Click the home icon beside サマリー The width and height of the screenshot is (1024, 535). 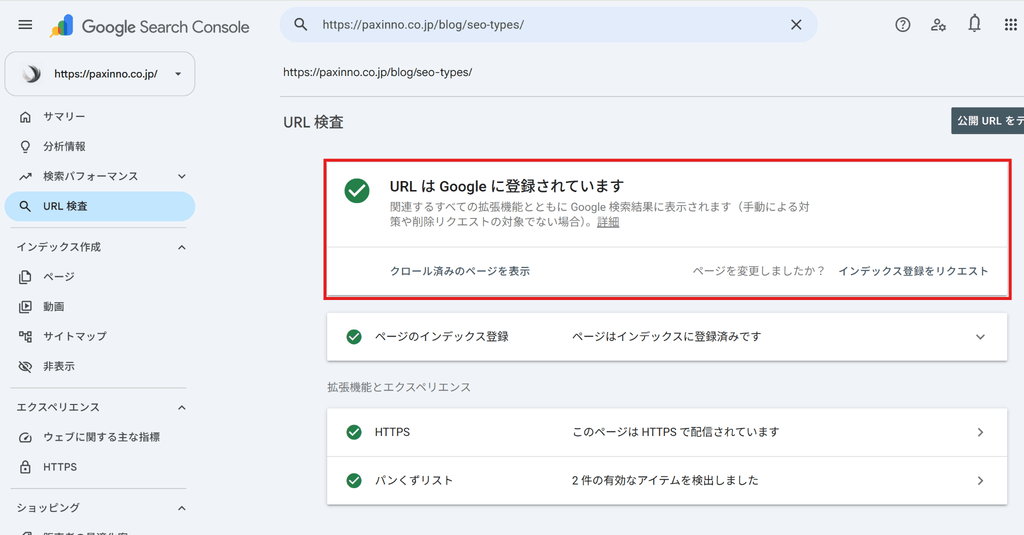pyautogui.click(x=25, y=117)
